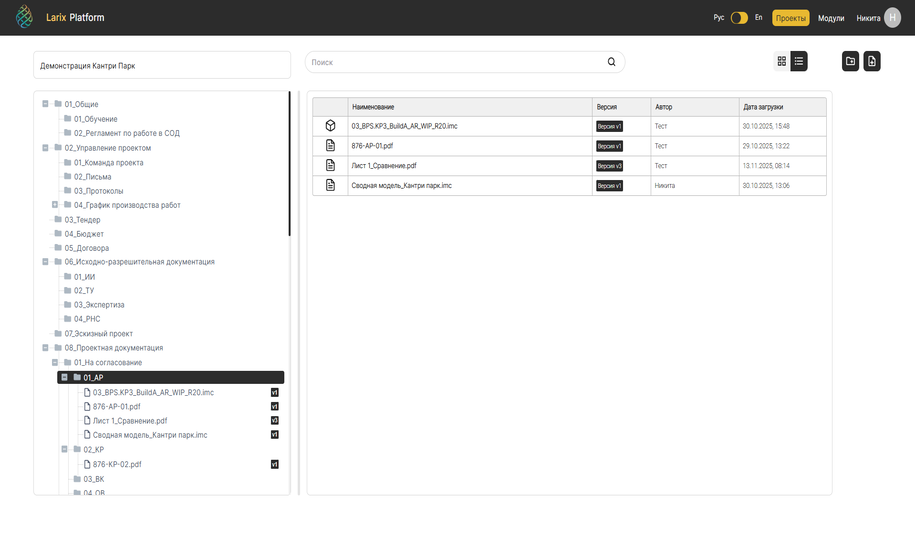Select the 03_Тендер folder in tree
Viewport: 915px width, 539px height.
[82, 220]
